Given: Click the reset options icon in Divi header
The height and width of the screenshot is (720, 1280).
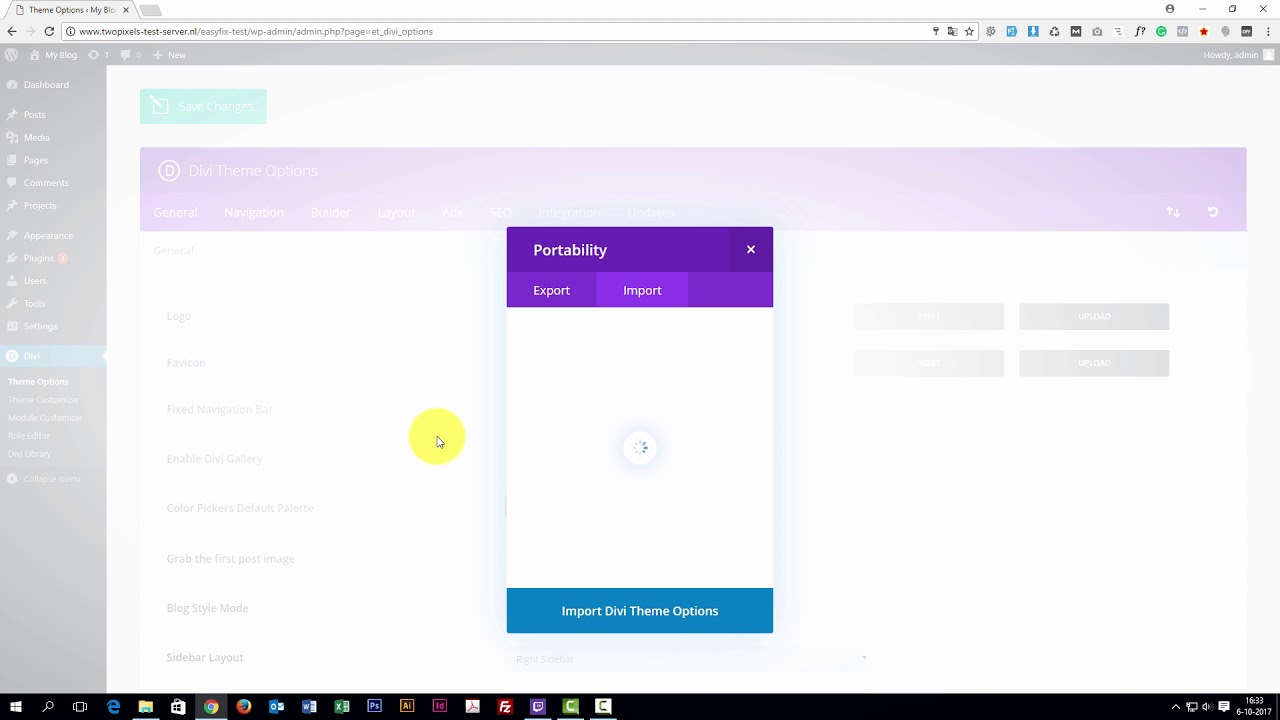Looking at the screenshot, I should click(1213, 212).
